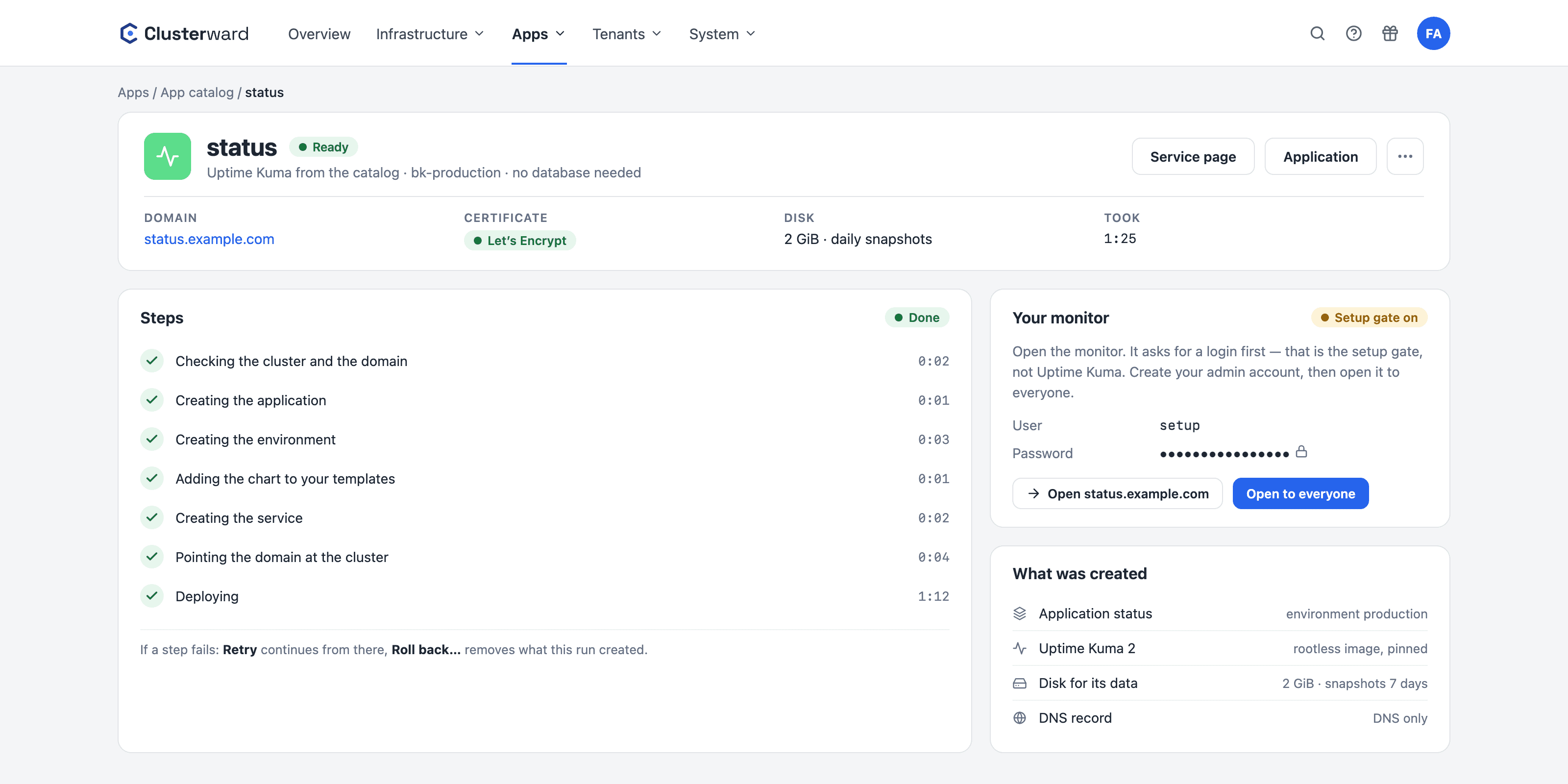Screen dimensions: 1568x784
Task: Click 'environment production' text
Action: coord(1356,613)
